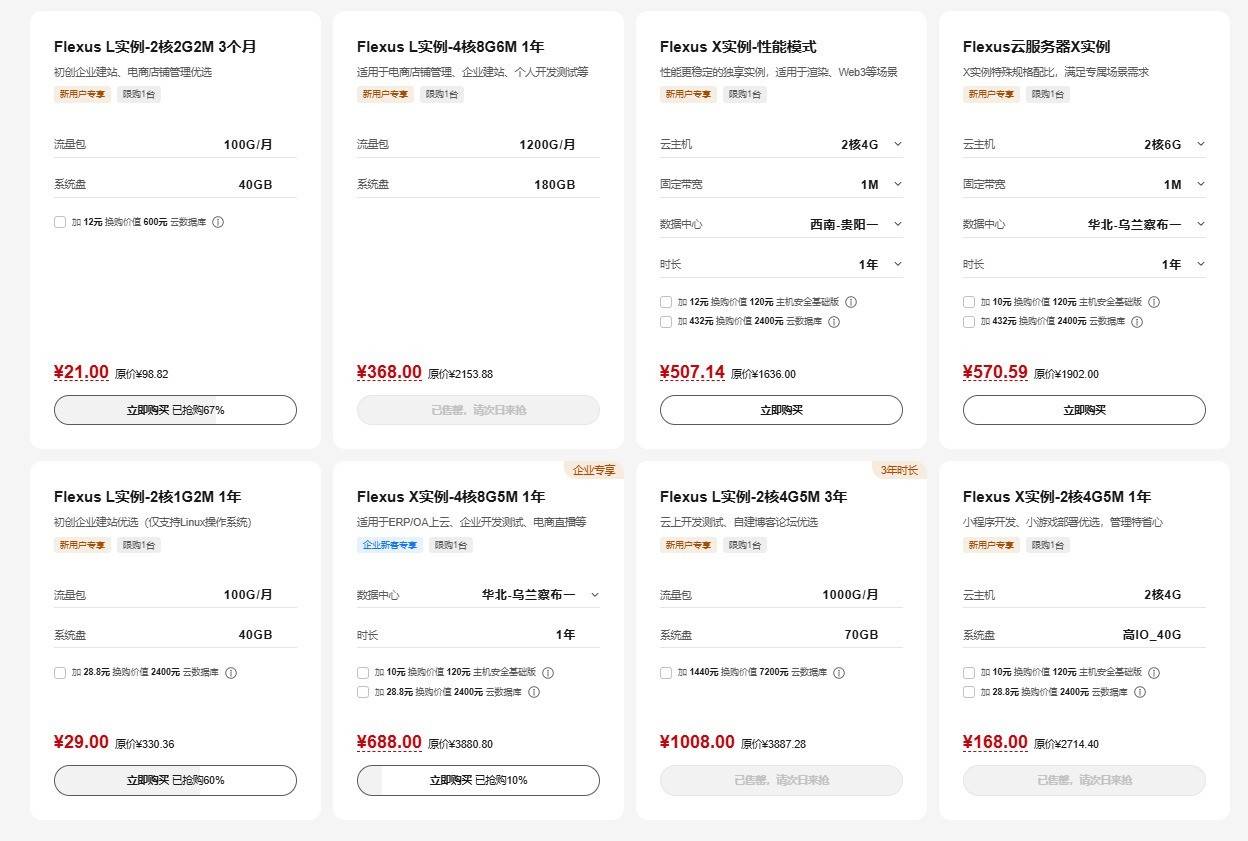Expand 时长 1年 dropdown in 性能模式 card
The image size is (1248, 841).
(897, 264)
